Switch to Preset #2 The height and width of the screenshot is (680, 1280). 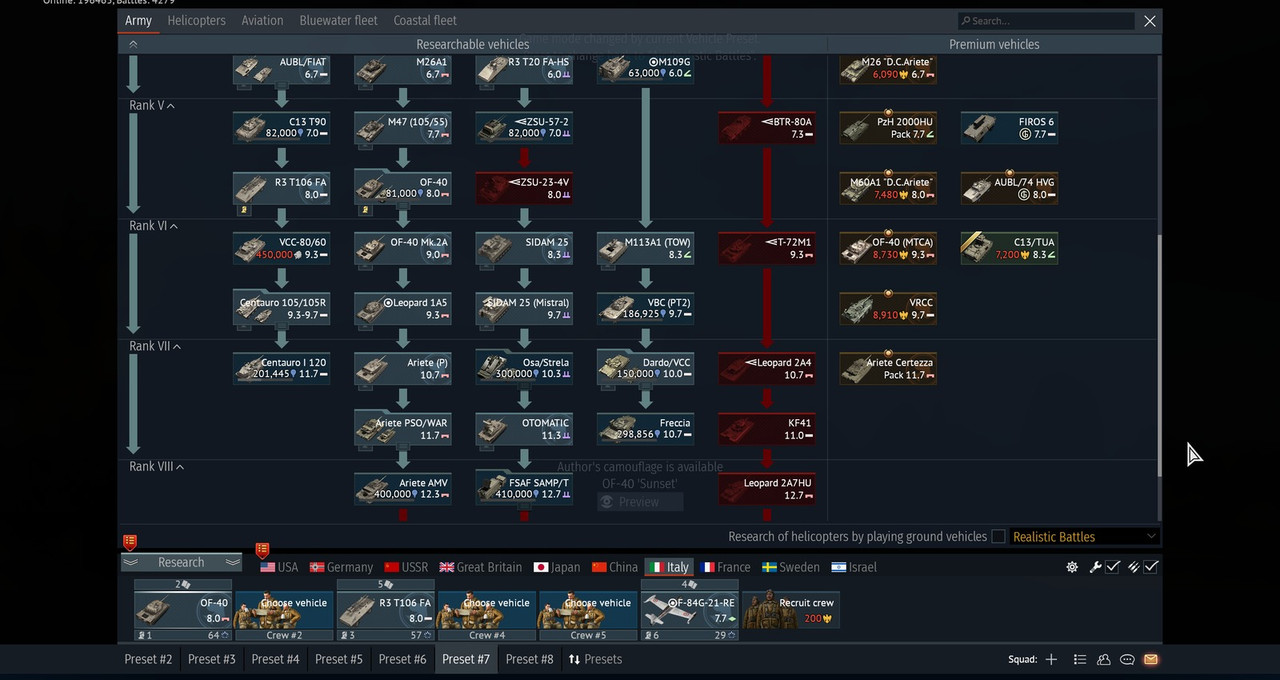(x=148, y=659)
